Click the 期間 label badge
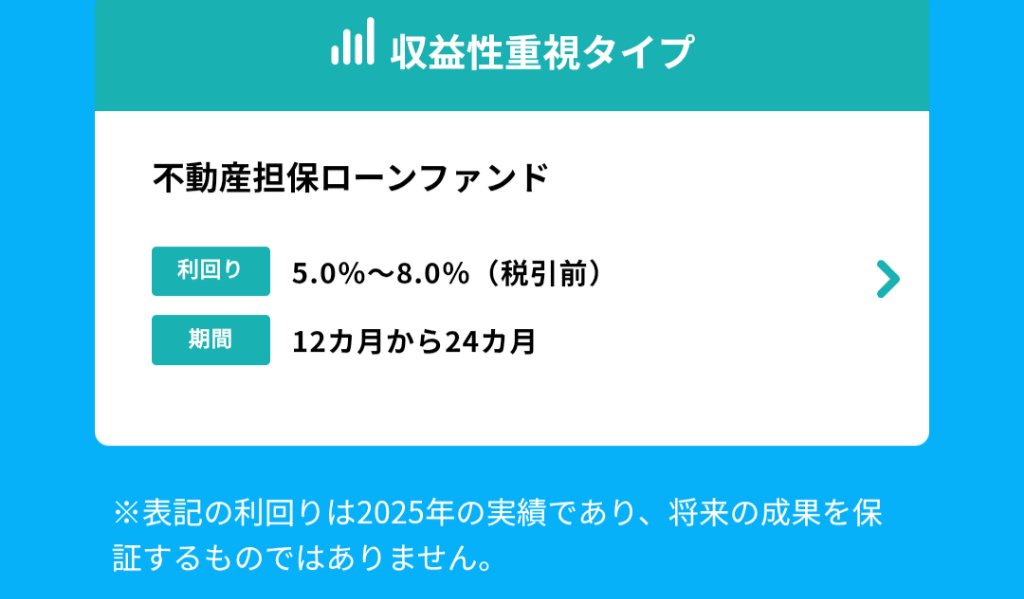The width and height of the screenshot is (1024, 599). [x=210, y=340]
